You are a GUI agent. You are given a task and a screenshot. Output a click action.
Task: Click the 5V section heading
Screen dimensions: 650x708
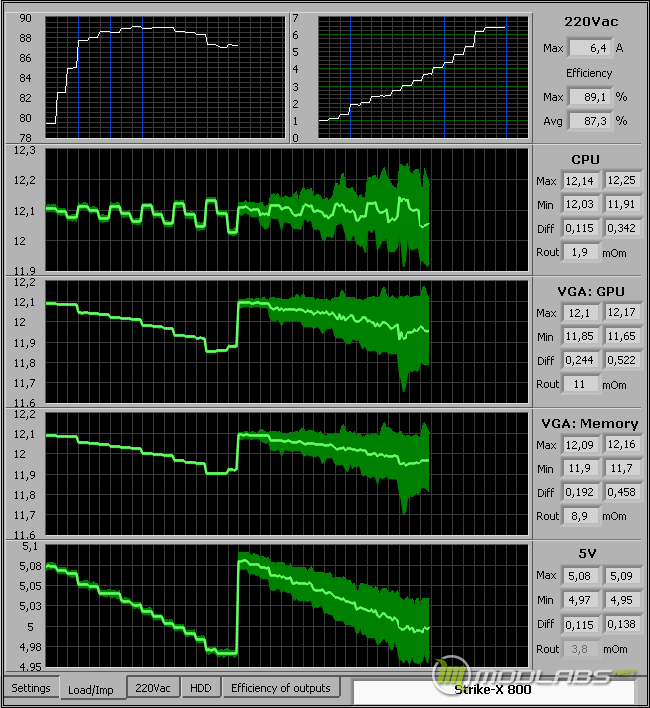(587, 554)
